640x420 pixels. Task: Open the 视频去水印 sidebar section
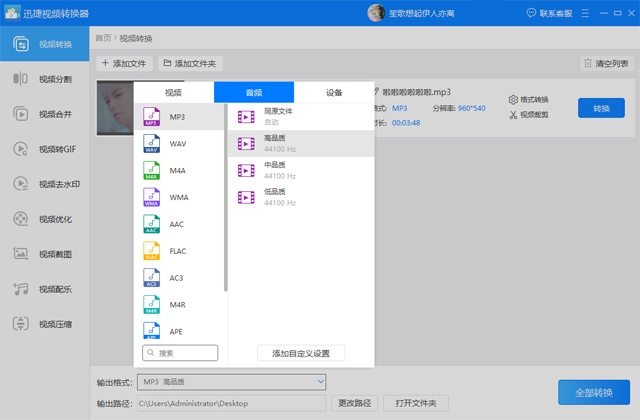[x=44, y=184]
